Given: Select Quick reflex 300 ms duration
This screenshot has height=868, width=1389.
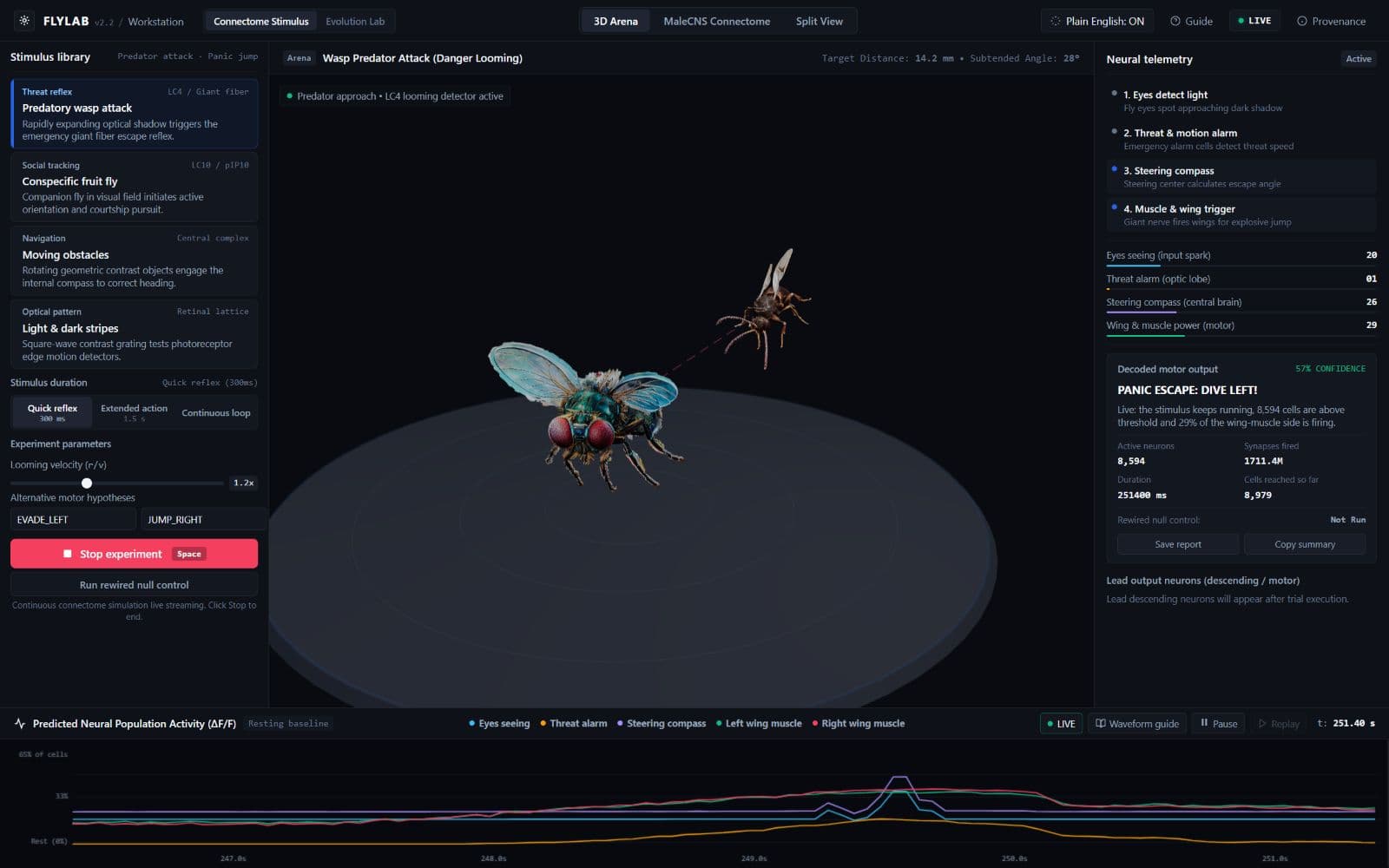Looking at the screenshot, I should pos(52,412).
